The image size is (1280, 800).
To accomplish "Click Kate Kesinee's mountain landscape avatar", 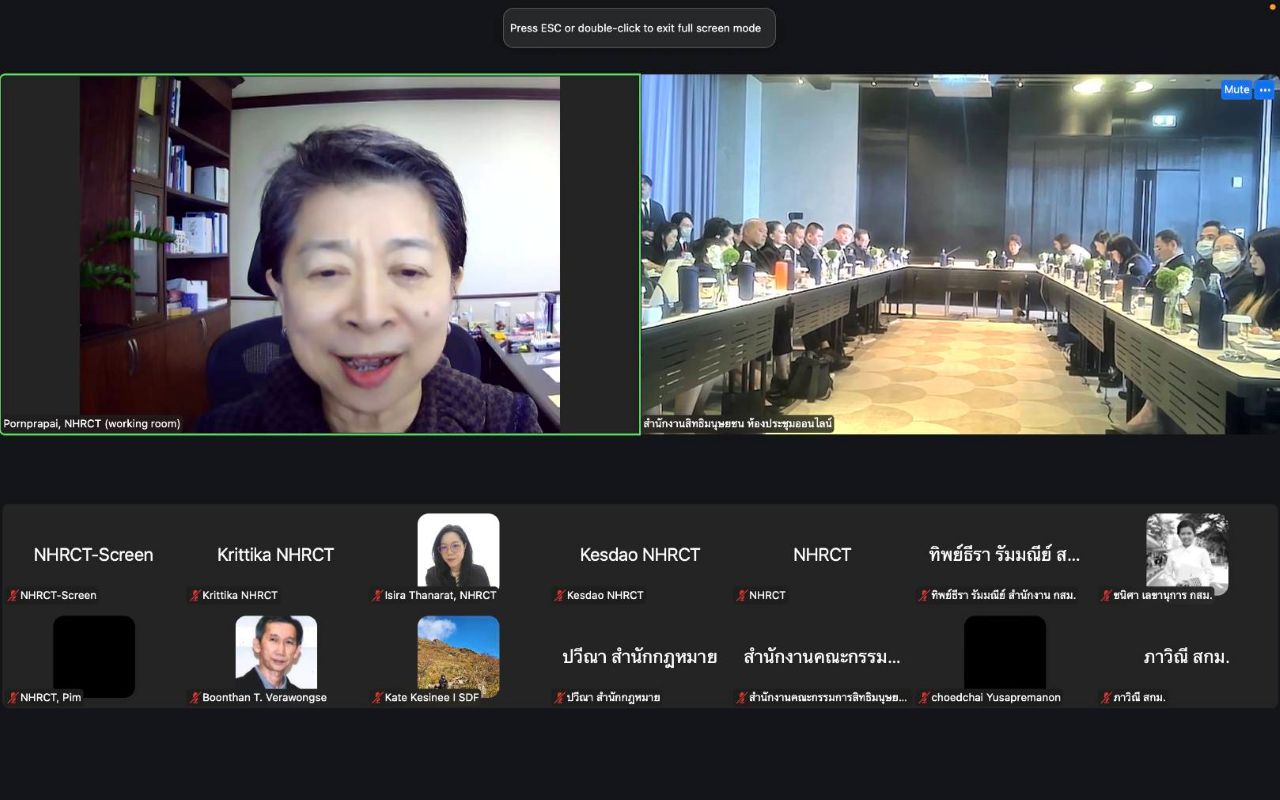I will 458,655.
